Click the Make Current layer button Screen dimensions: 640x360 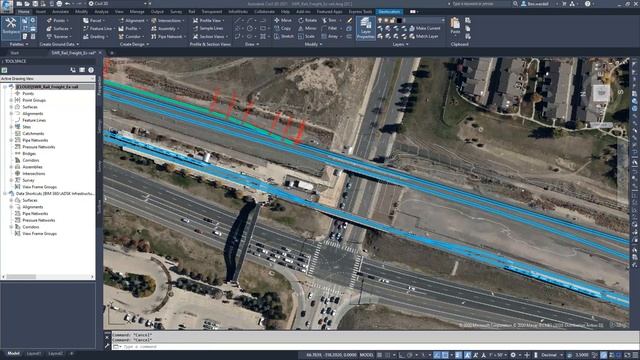point(424,28)
